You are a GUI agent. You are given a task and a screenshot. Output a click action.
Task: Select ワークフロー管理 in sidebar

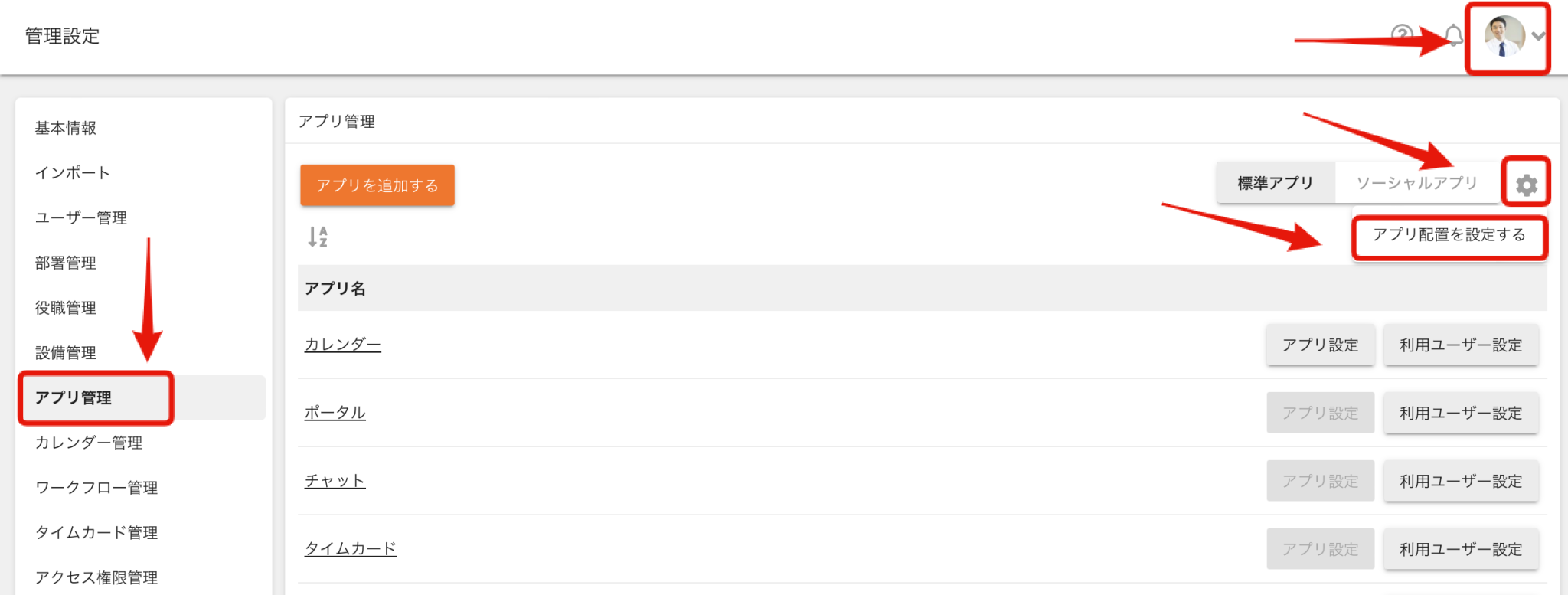[96, 488]
